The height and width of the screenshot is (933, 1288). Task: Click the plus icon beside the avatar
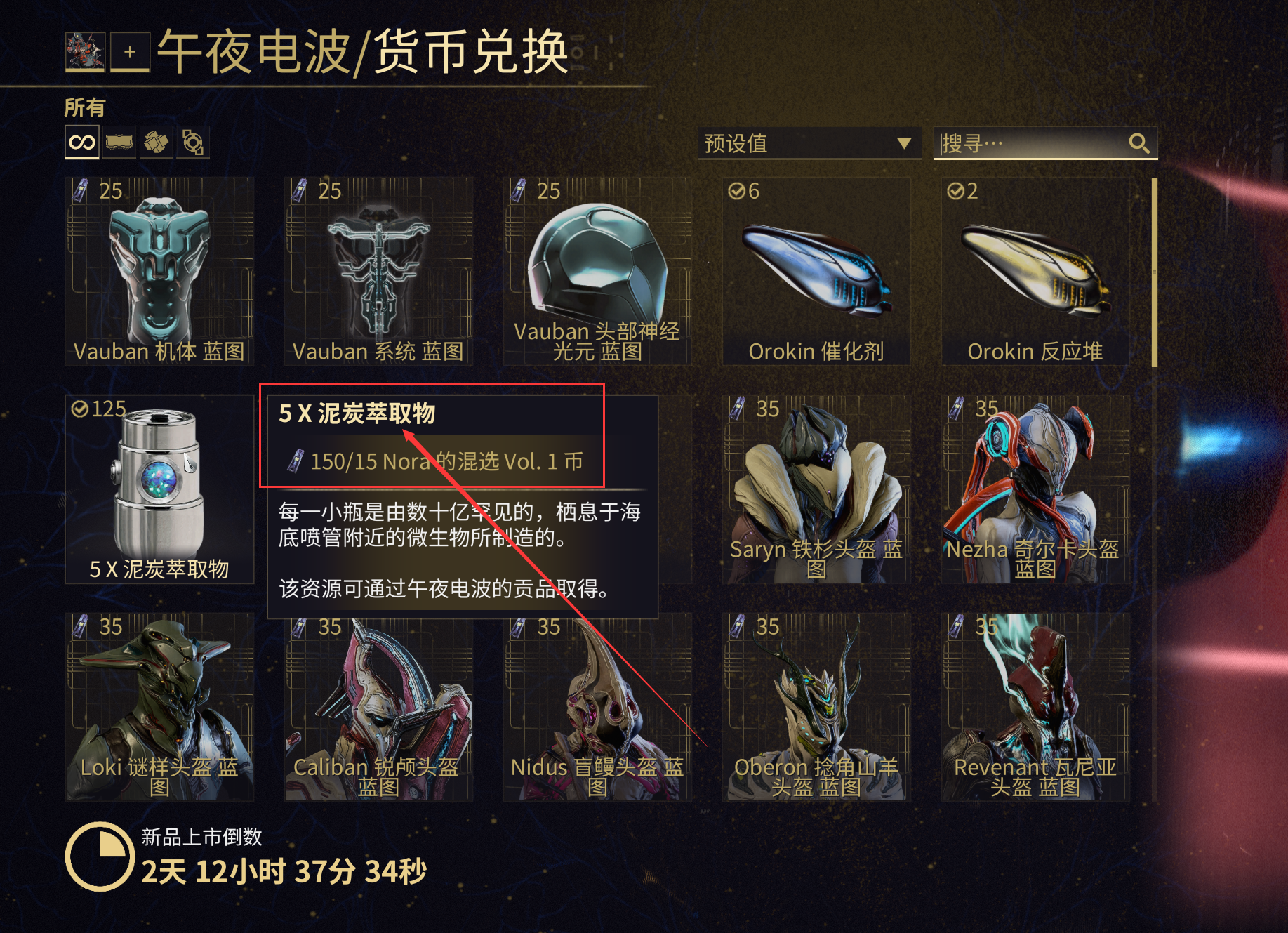point(130,52)
